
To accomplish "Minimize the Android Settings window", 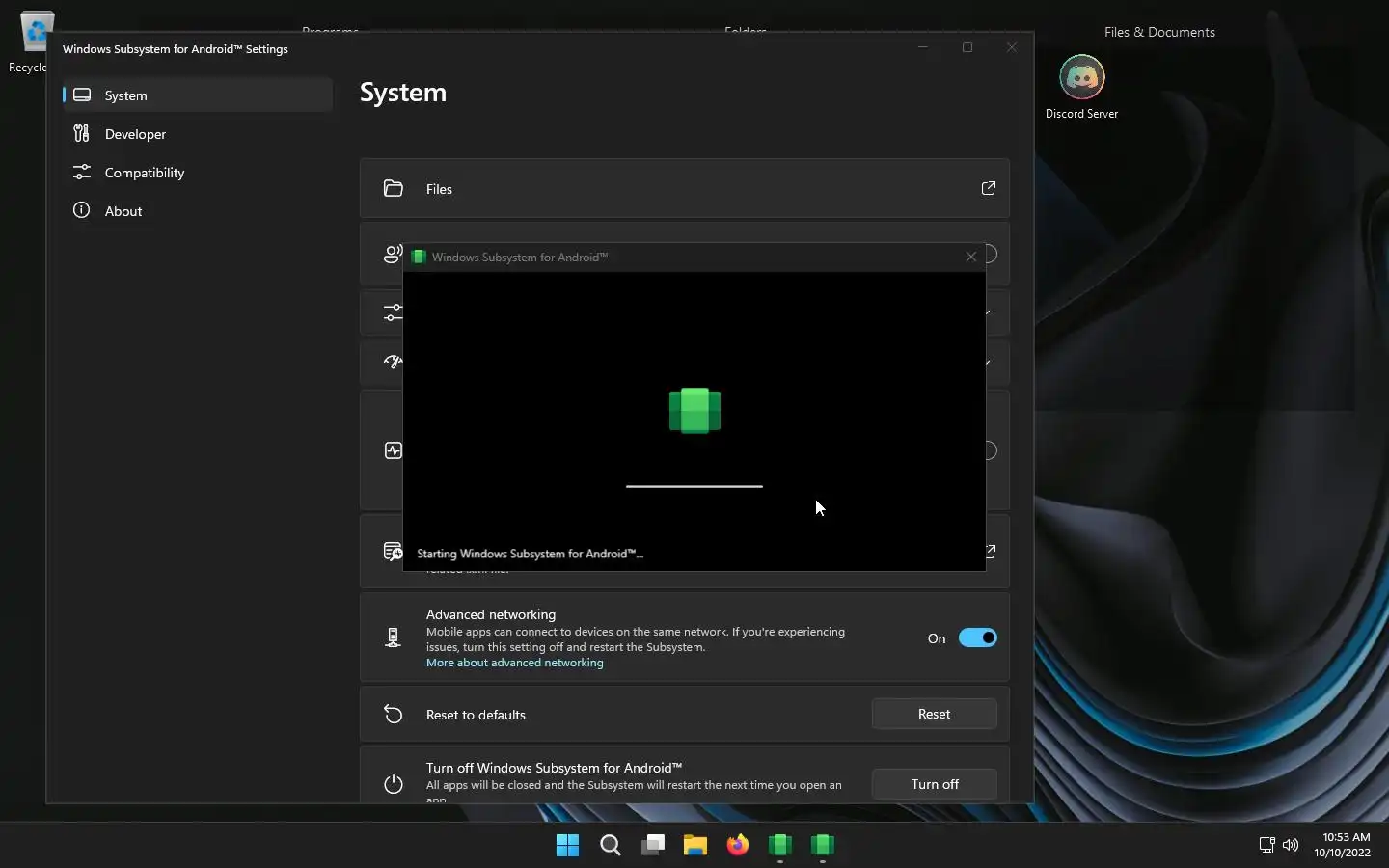I will point(923,47).
